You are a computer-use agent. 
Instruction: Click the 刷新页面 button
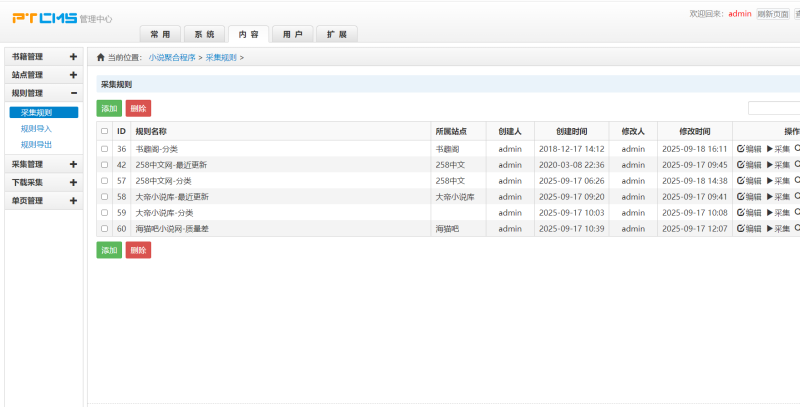(x=772, y=14)
